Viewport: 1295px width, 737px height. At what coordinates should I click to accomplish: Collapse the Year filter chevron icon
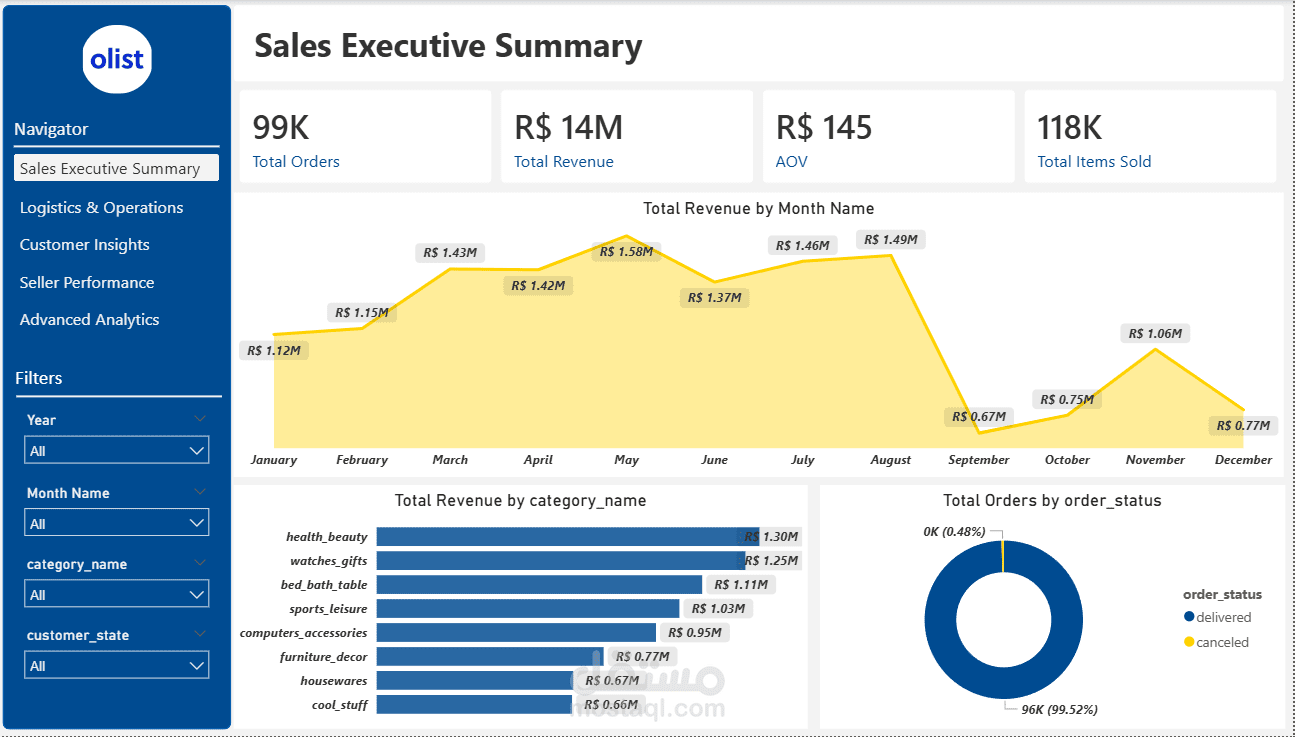(200, 419)
